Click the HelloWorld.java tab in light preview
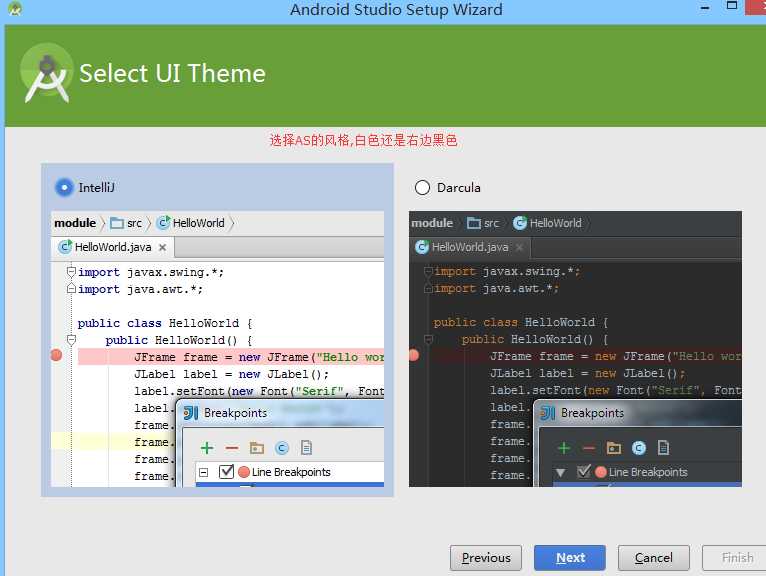Viewport: 766px width, 576px height. click(113, 247)
